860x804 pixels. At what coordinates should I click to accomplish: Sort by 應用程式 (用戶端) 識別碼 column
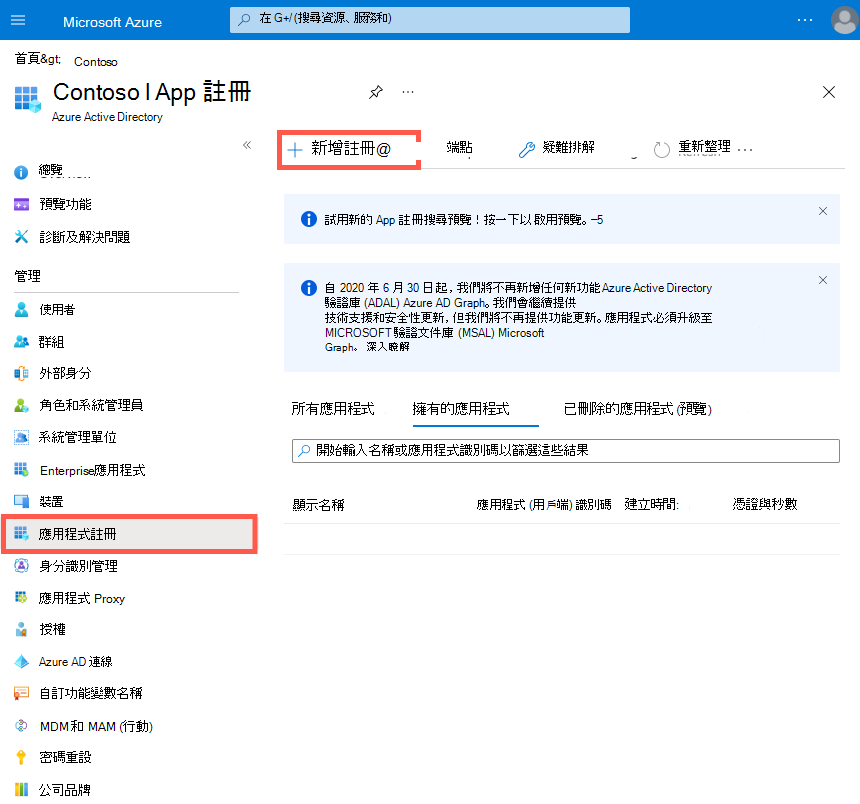[x=544, y=505]
